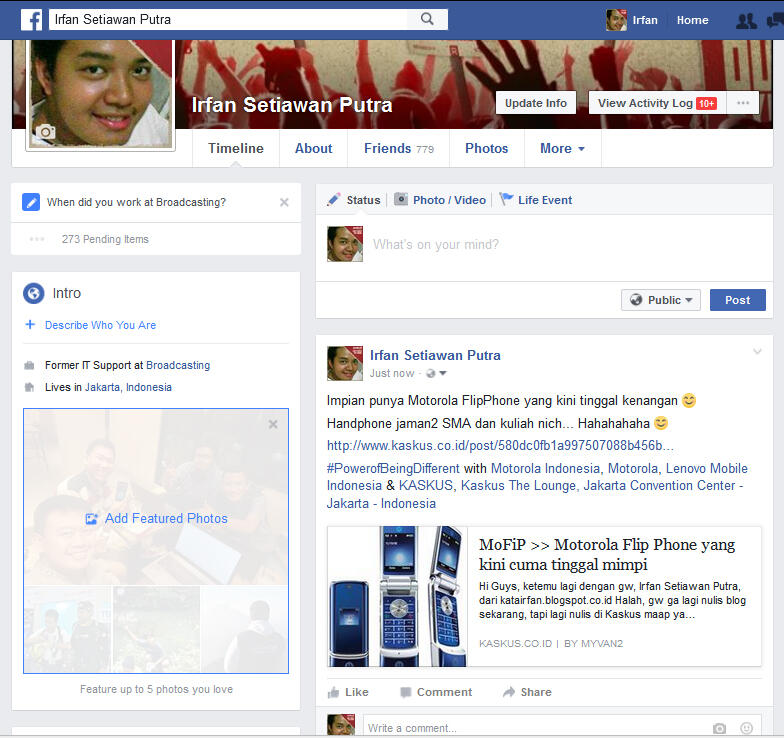Select the Photo / Video composer tab
Screen dimensions: 784x738
point(440,200)
